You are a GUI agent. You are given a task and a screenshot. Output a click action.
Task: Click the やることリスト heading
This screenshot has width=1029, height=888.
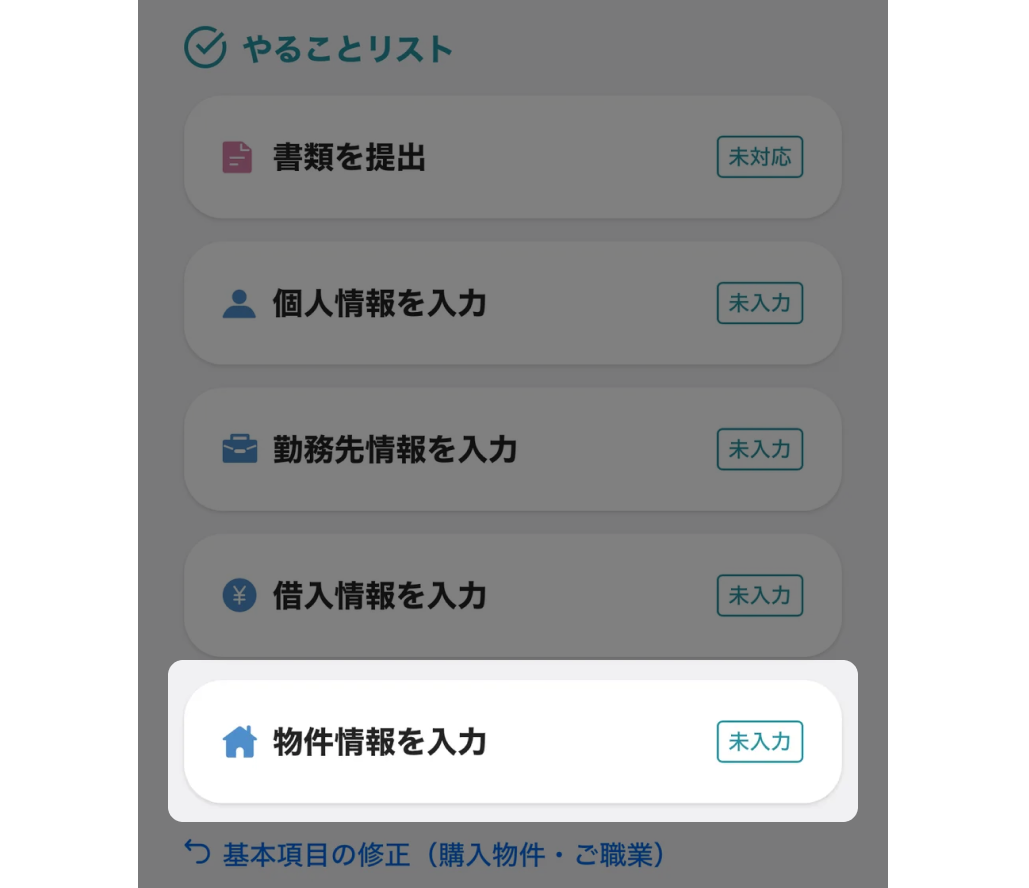(347, 49)
